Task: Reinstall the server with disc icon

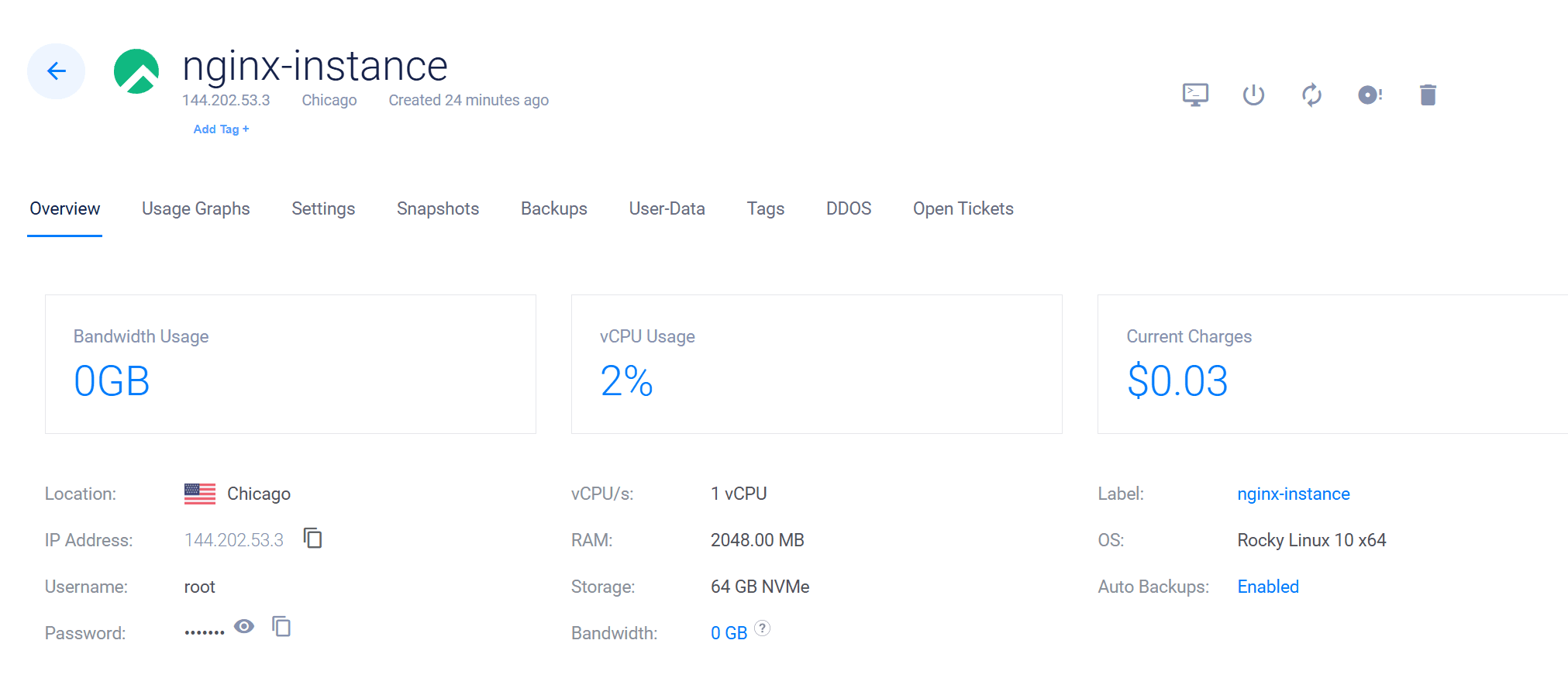Action: 1370,95
